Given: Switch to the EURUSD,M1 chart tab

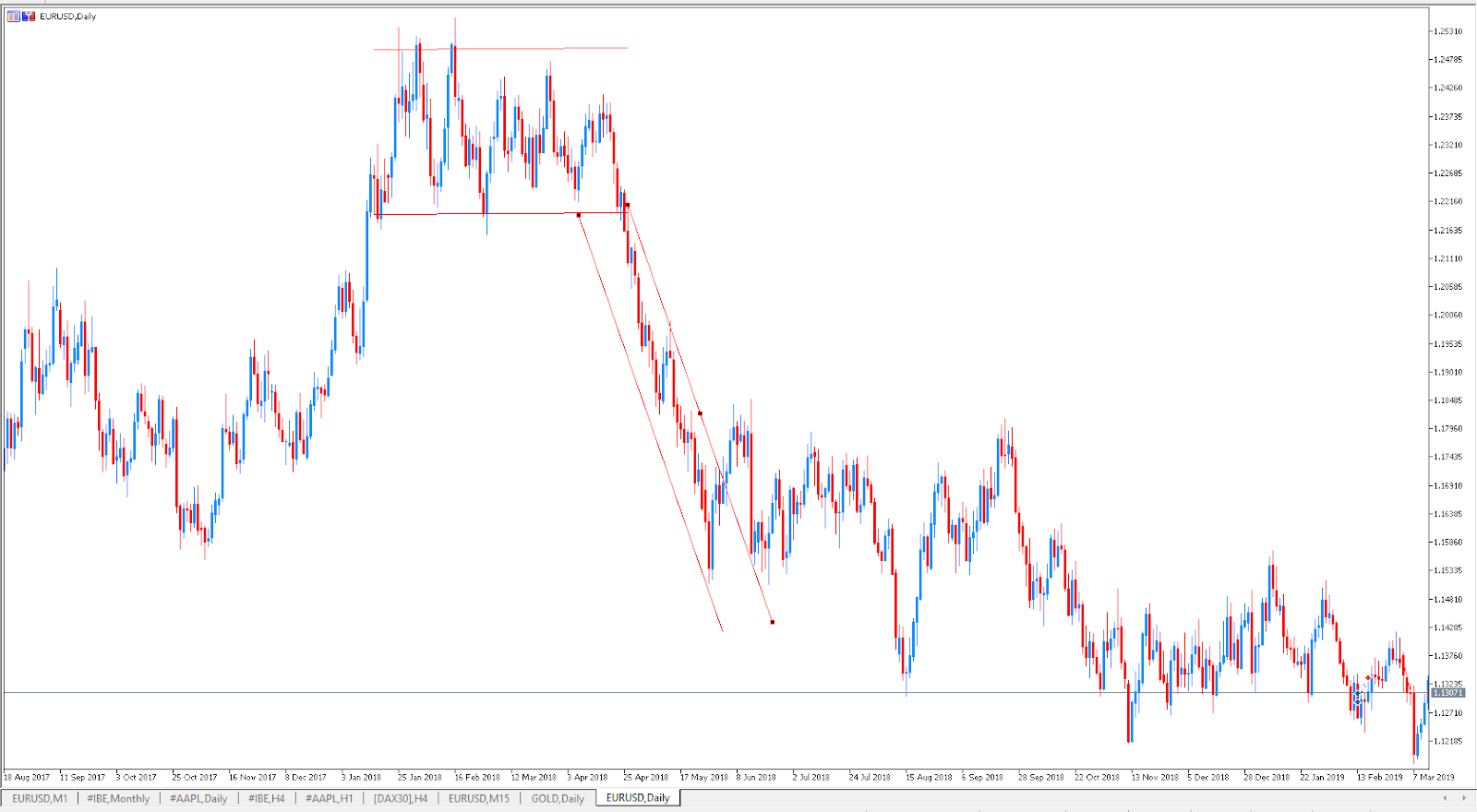Looking at the screenshot, I should pos(40,798).
